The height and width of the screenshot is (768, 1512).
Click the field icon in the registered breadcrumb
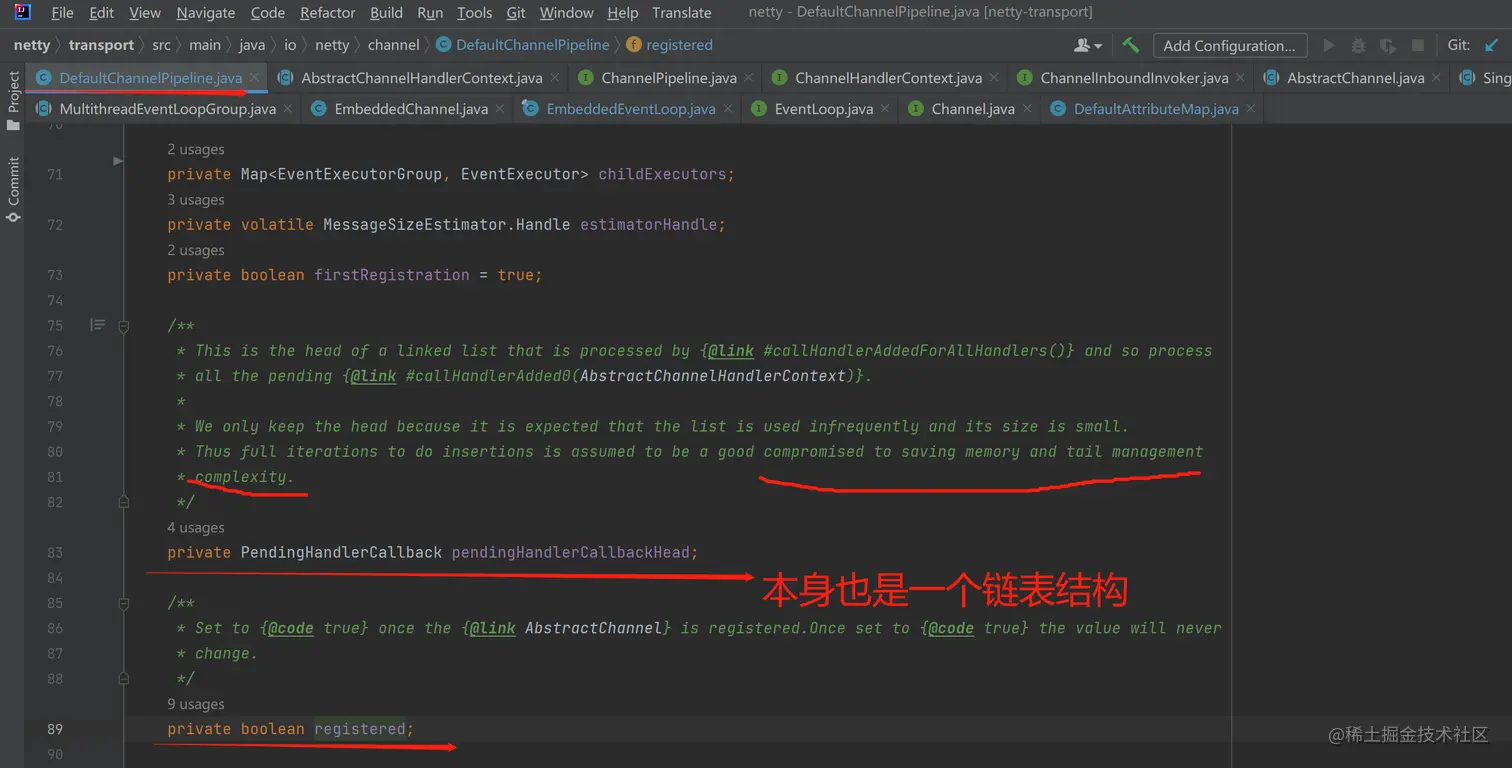pyautogui.click(x=633, y=45)
